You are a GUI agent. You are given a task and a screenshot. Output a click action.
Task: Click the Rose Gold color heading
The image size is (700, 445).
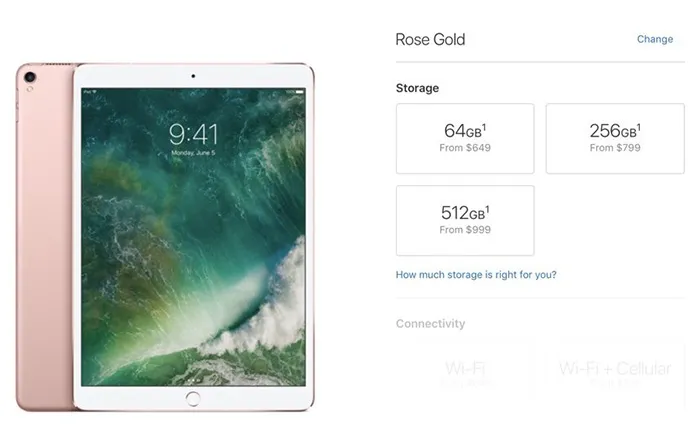430,39
